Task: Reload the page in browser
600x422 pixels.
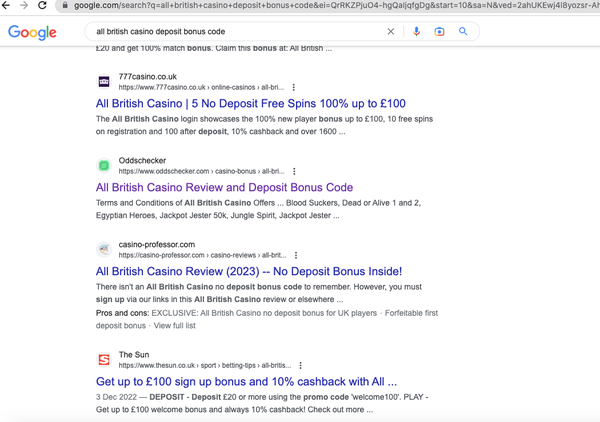Action: coord(42,5)
